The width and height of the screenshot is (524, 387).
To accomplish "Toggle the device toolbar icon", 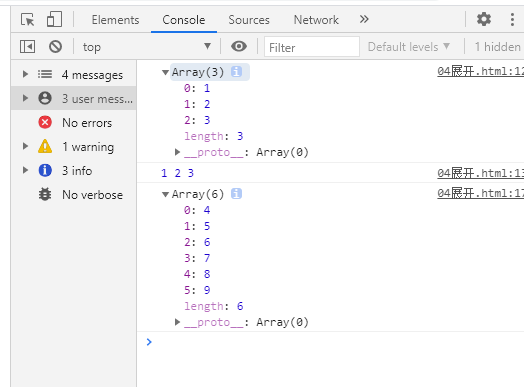I will click(x=54, y=19).
